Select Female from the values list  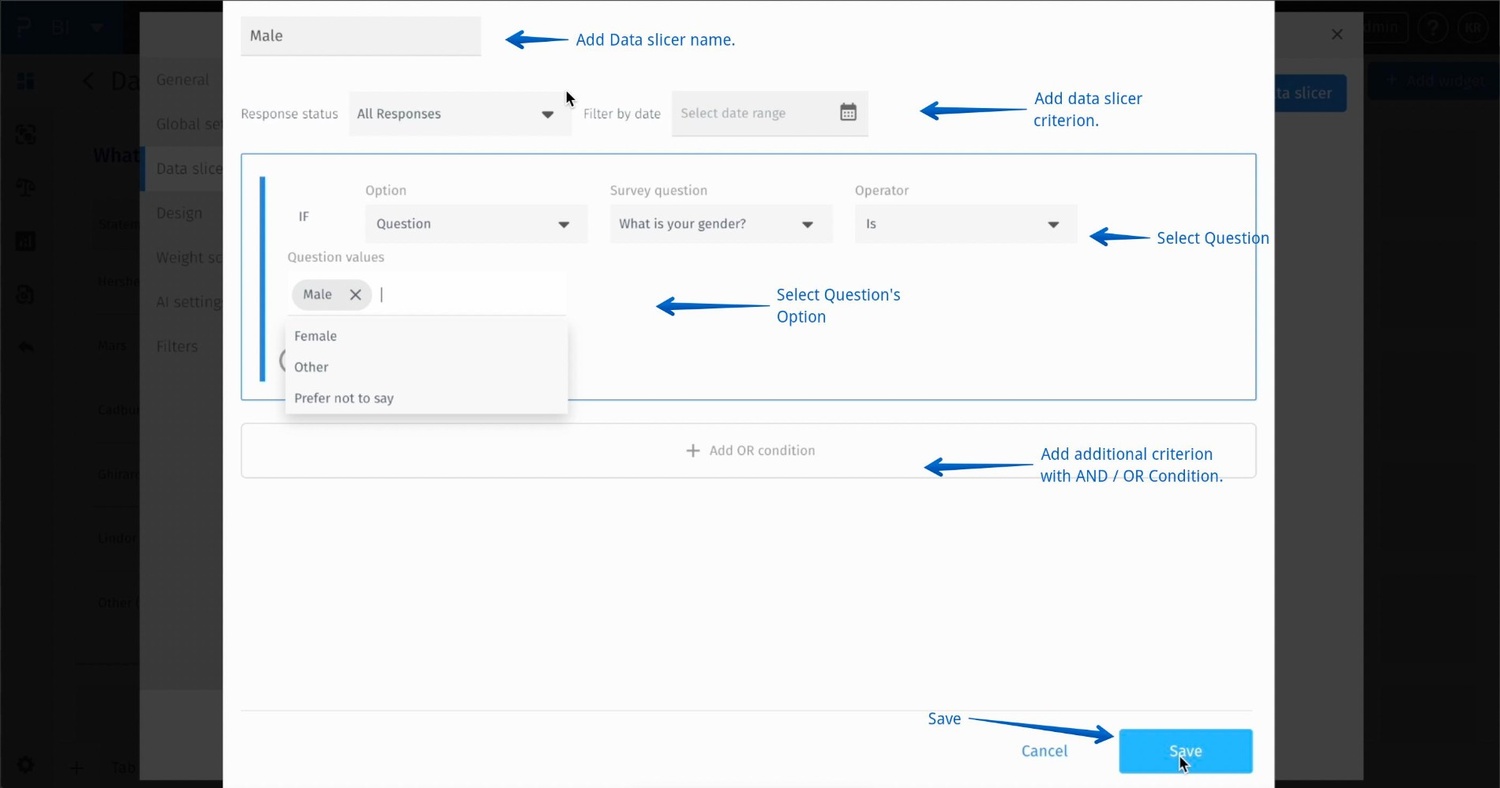316,337
